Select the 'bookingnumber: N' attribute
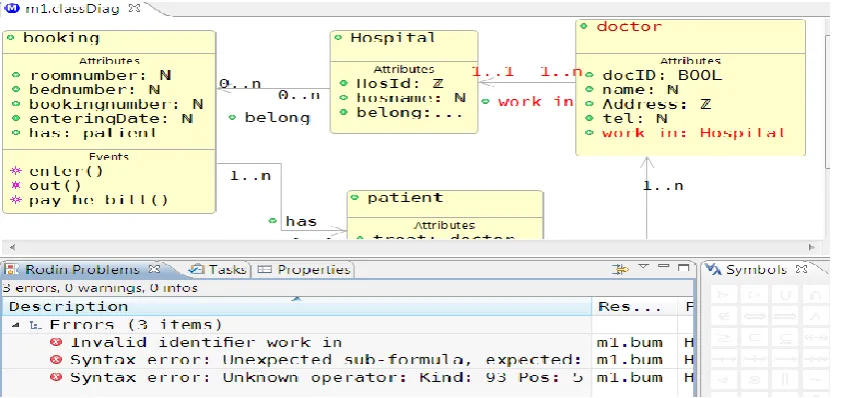Image resolution: width=841 pixels, height=398 pixels. [116, 105]
